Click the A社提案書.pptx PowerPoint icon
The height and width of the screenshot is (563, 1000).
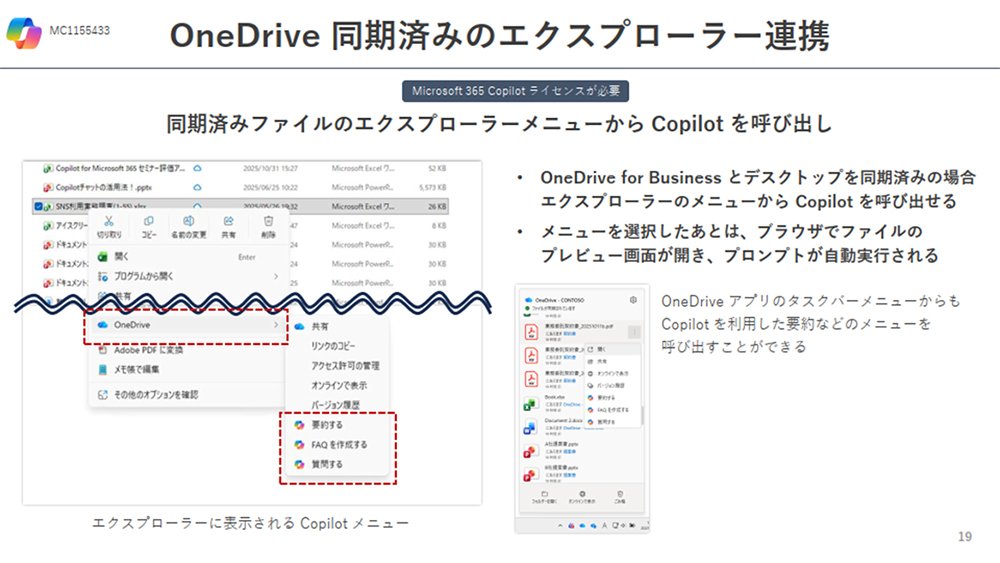click(x=529, y=451)
